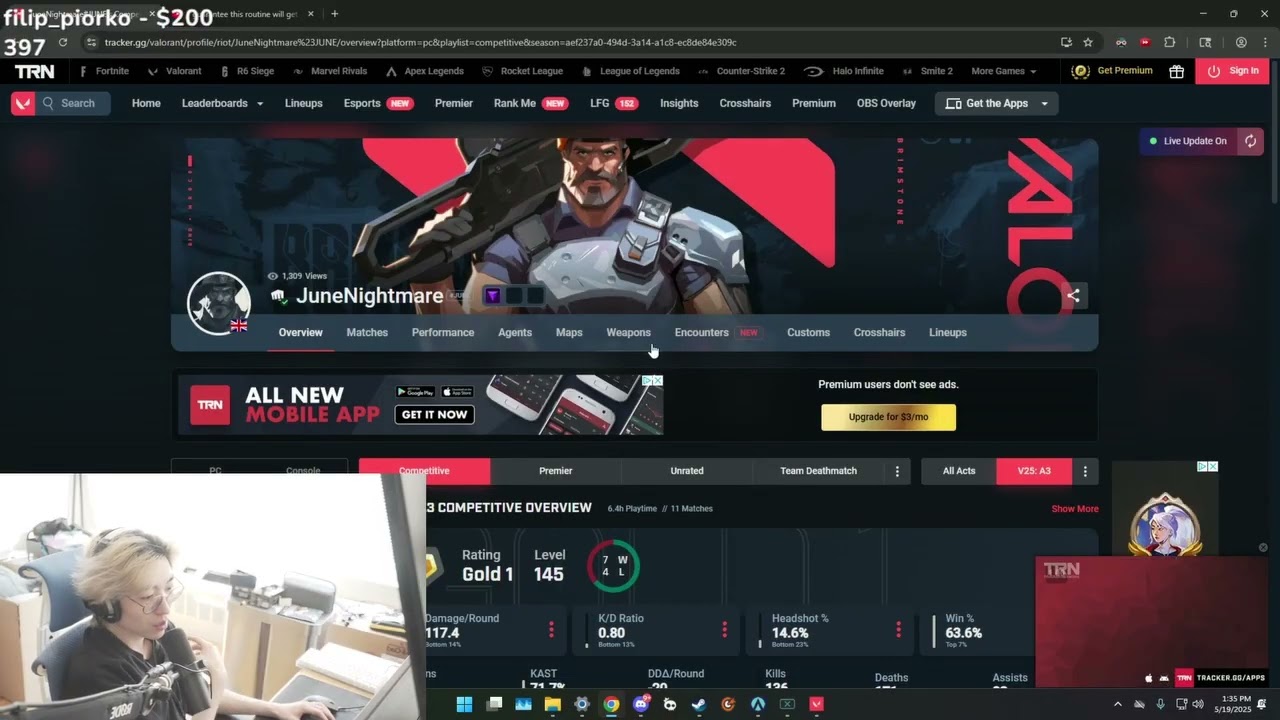
Task: Open Rocket League in games bar
Action: pyautogui.click(x=530, y=71)
